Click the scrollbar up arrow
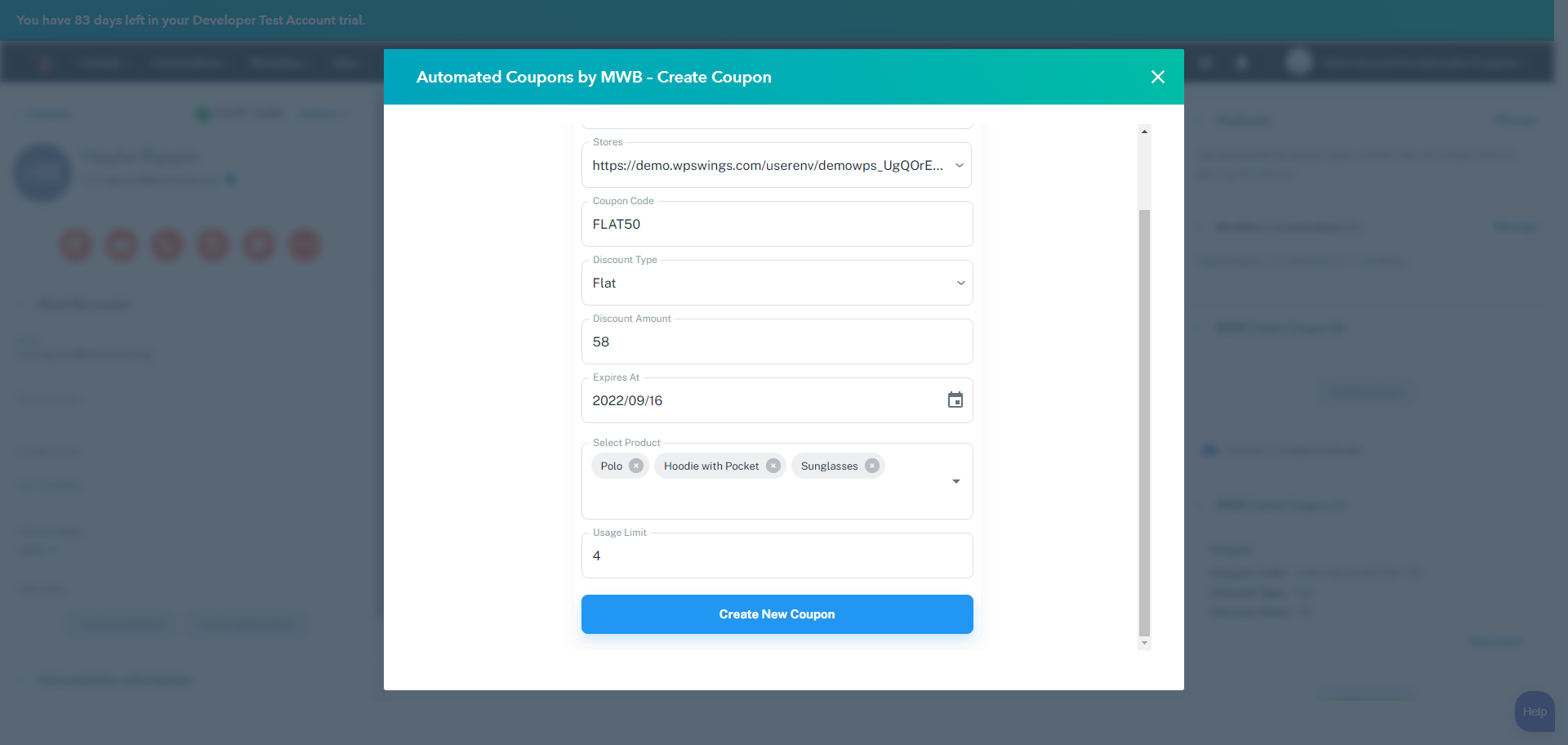 pyautogui.click(x=1143, y=132)
